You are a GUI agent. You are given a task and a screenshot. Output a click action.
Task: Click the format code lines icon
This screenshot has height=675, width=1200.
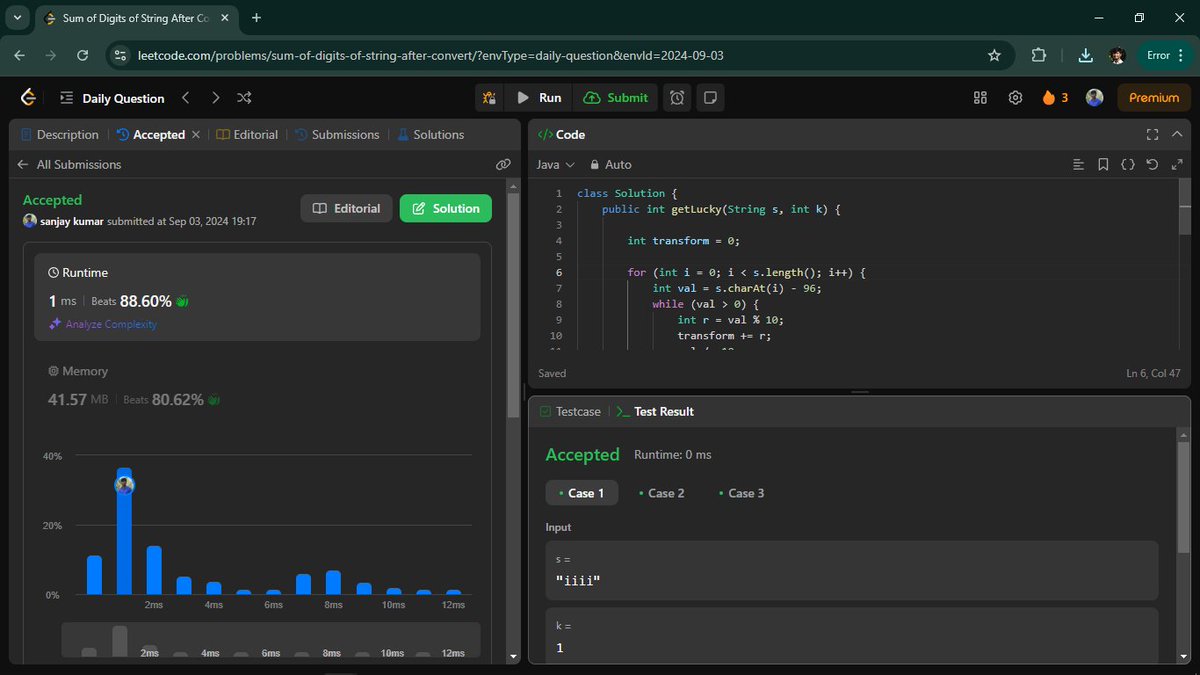point(1078,165)
